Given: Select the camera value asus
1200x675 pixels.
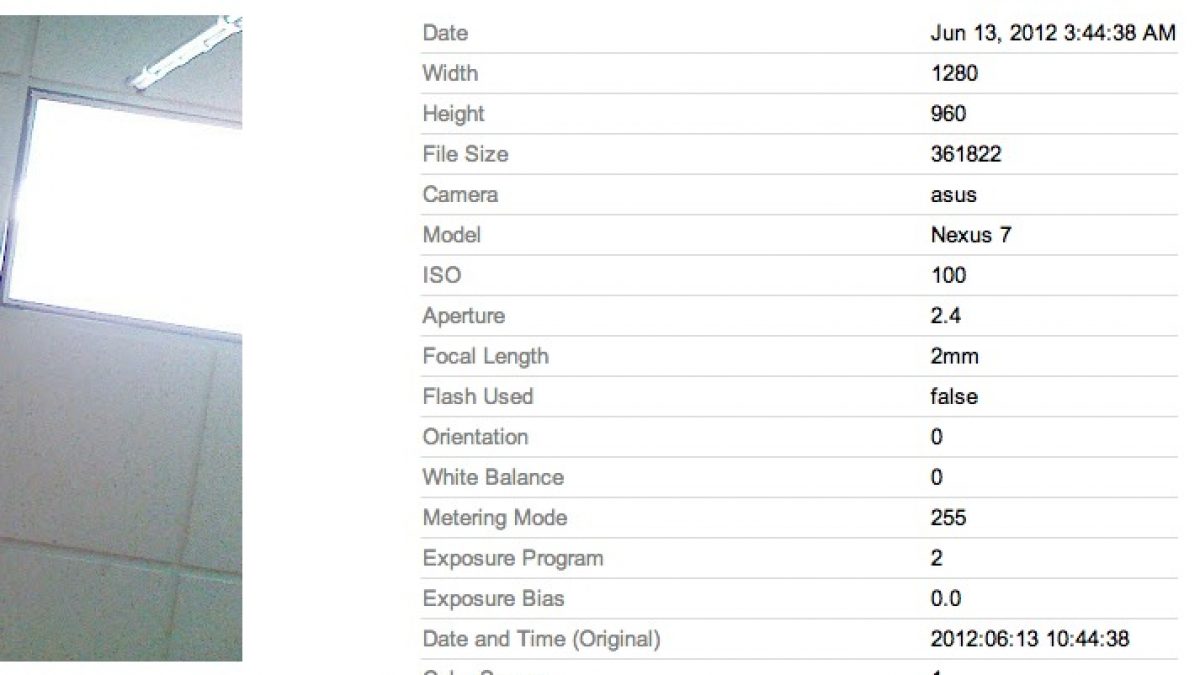Looking at the screenshot, I should pyautogui.click(x=953, y=195).
